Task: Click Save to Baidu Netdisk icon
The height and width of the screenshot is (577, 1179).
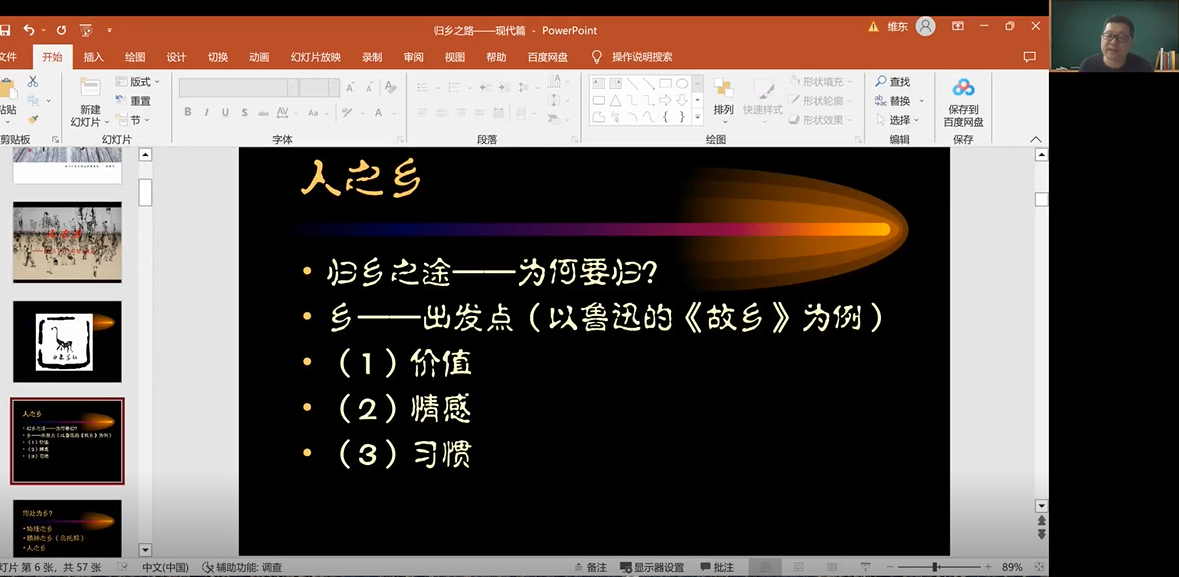Action: 963,89
